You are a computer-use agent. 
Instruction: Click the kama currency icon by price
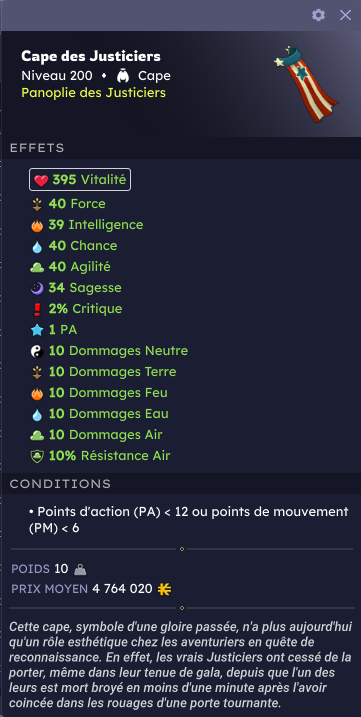coord(164,589)
